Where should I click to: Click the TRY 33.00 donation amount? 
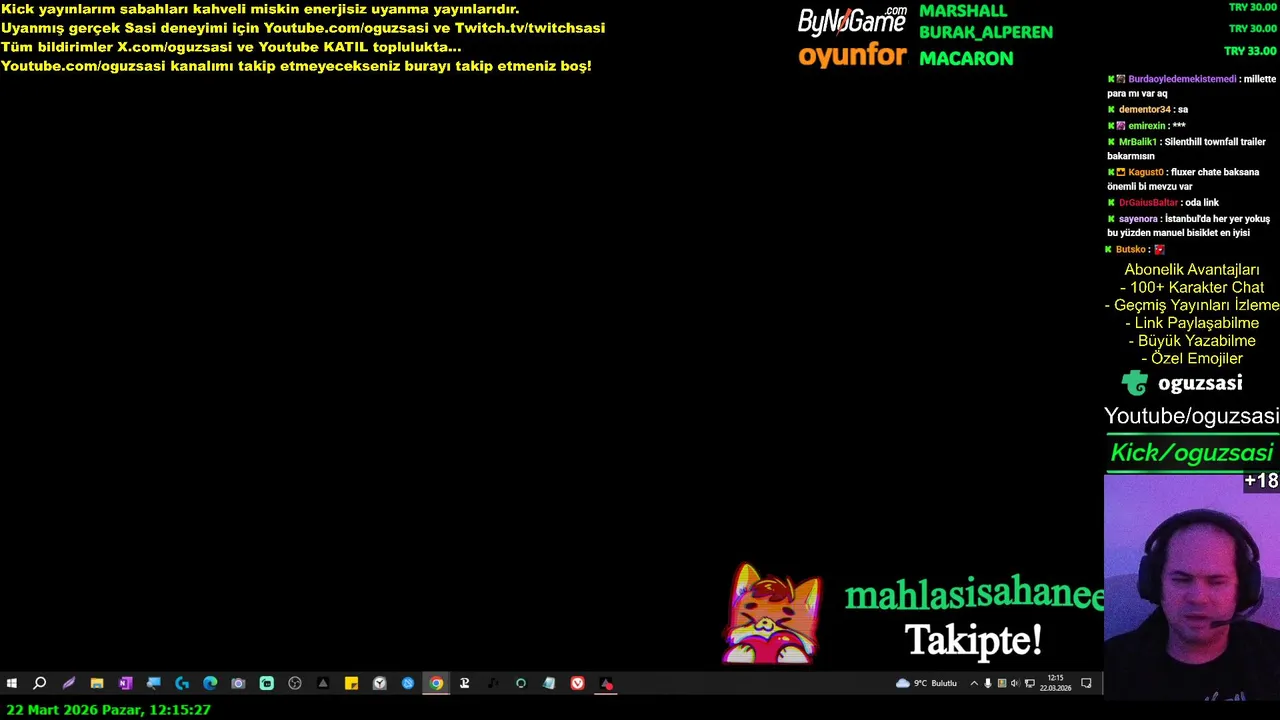click(x=1250, y=51)
